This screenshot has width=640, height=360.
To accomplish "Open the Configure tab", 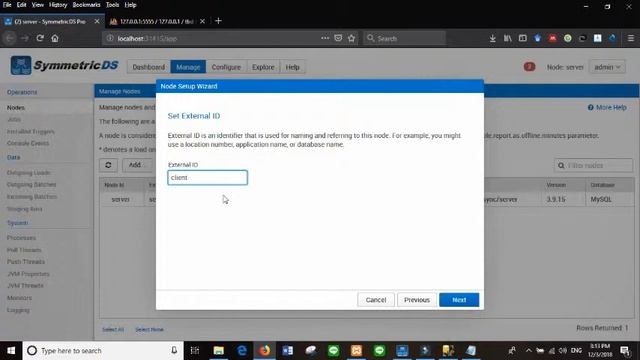I will click(226, 67).
